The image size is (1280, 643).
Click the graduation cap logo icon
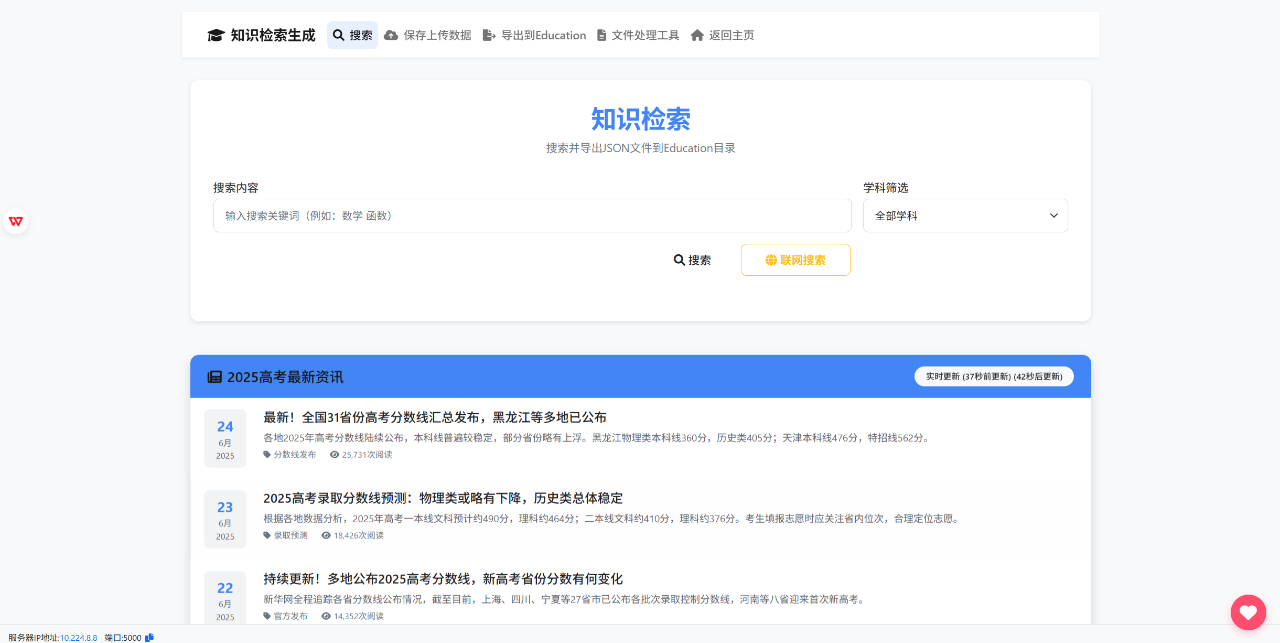[x=216, y=35]
